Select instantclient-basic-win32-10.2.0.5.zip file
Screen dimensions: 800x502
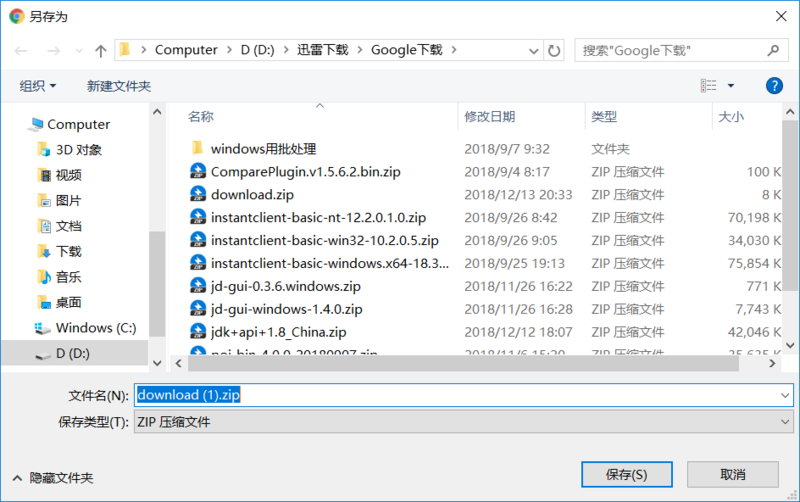pyautogui.click(x=324, y=240)
